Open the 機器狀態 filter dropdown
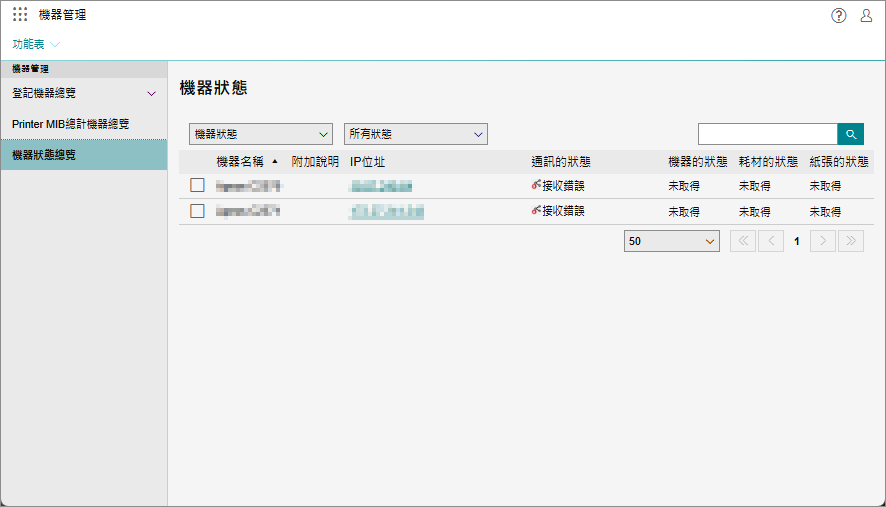 click(261, 134)
